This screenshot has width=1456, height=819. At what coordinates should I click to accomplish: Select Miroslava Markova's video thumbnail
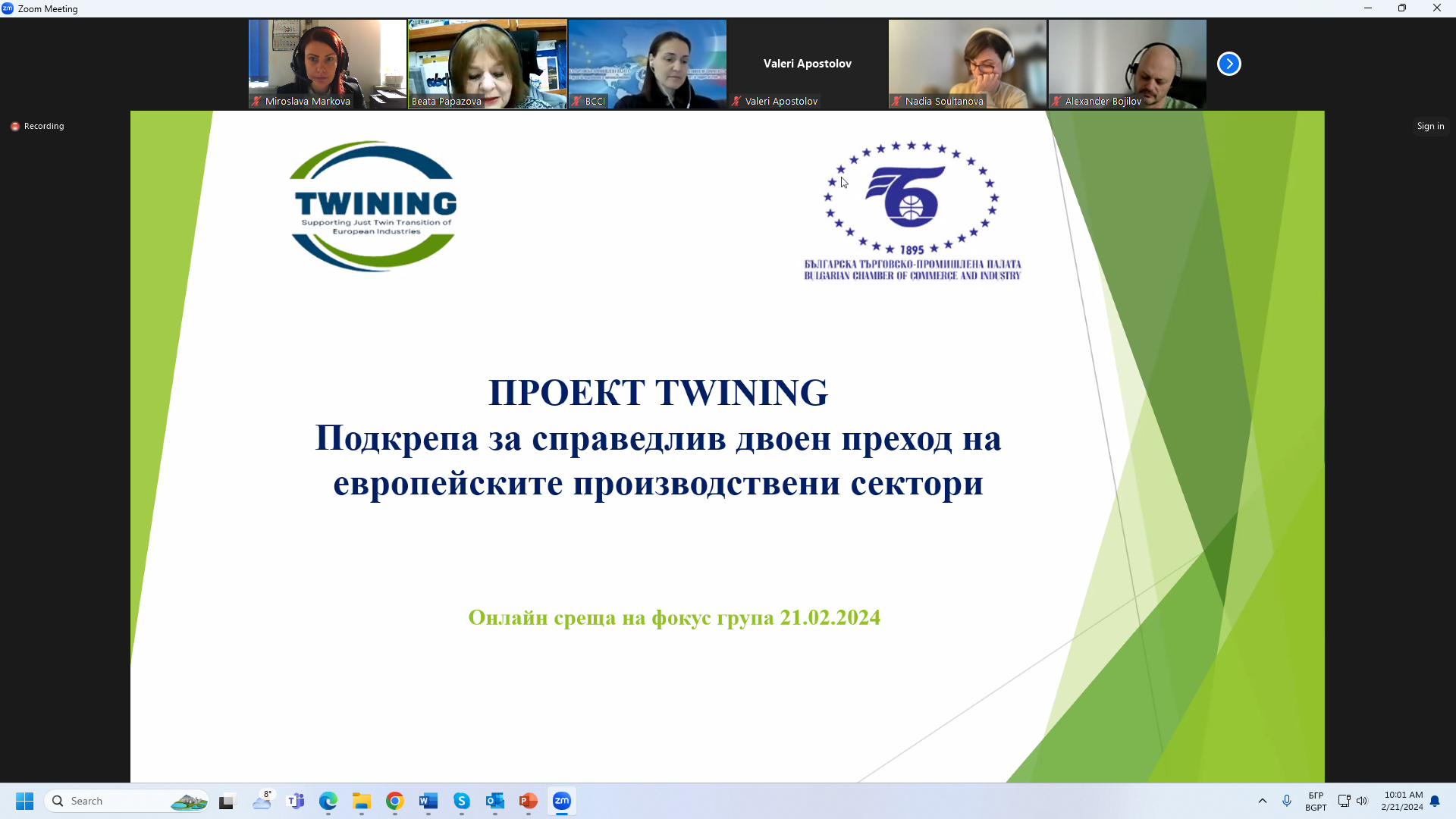(x=328, y=64)
